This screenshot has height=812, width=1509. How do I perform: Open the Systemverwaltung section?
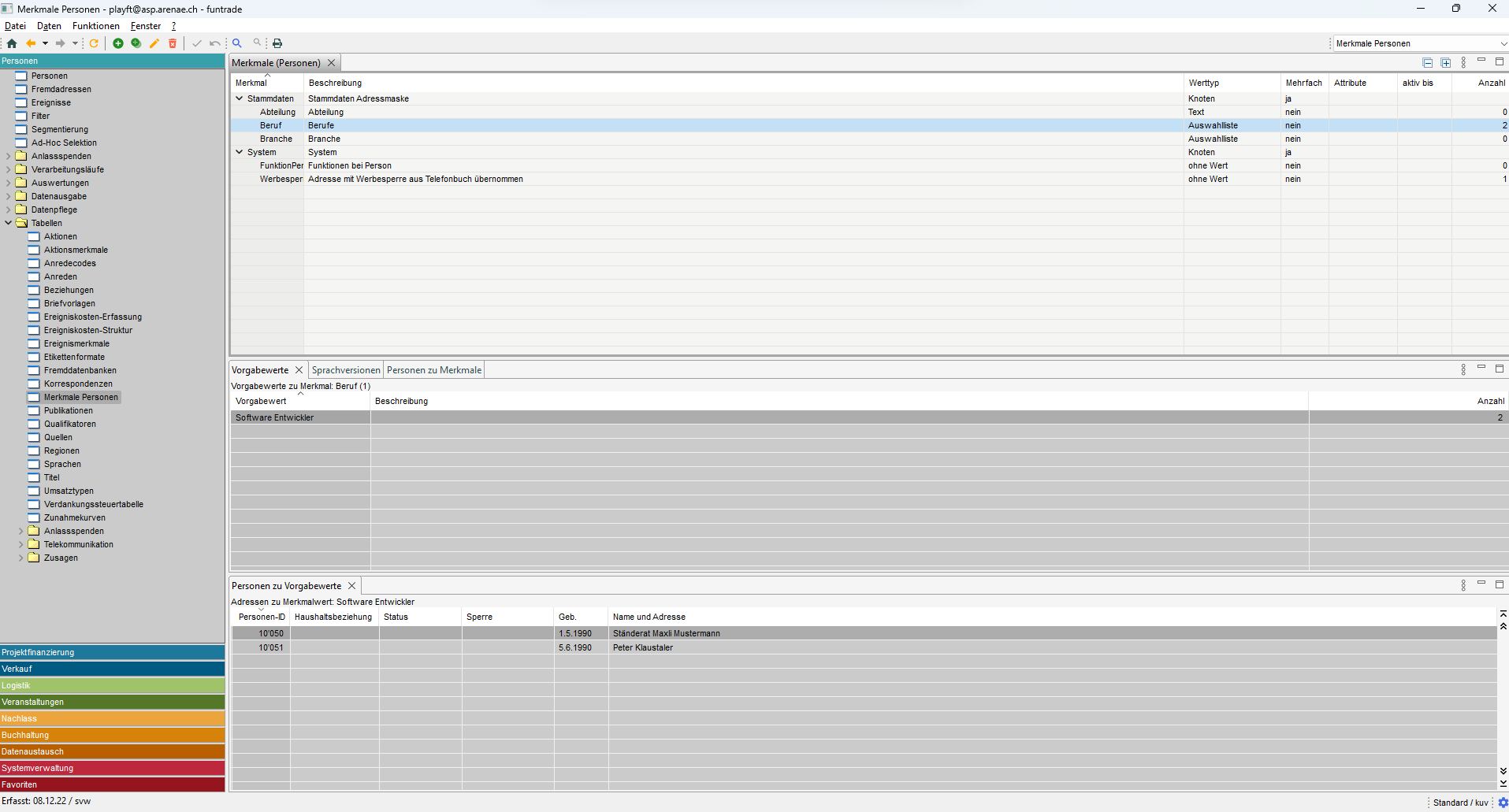click(112, 768)
